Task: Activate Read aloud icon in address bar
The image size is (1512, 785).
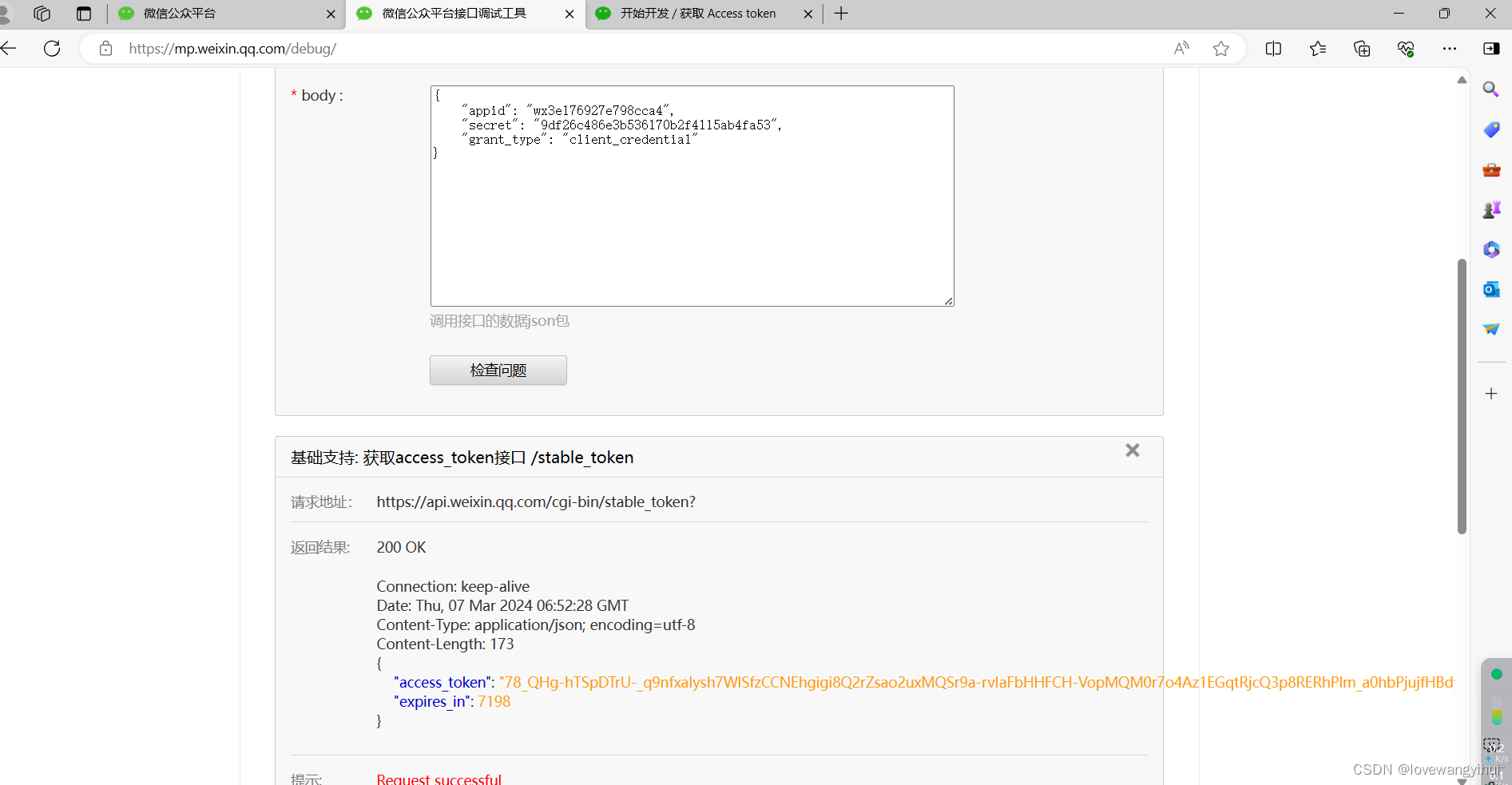Action: point(1181,49)
